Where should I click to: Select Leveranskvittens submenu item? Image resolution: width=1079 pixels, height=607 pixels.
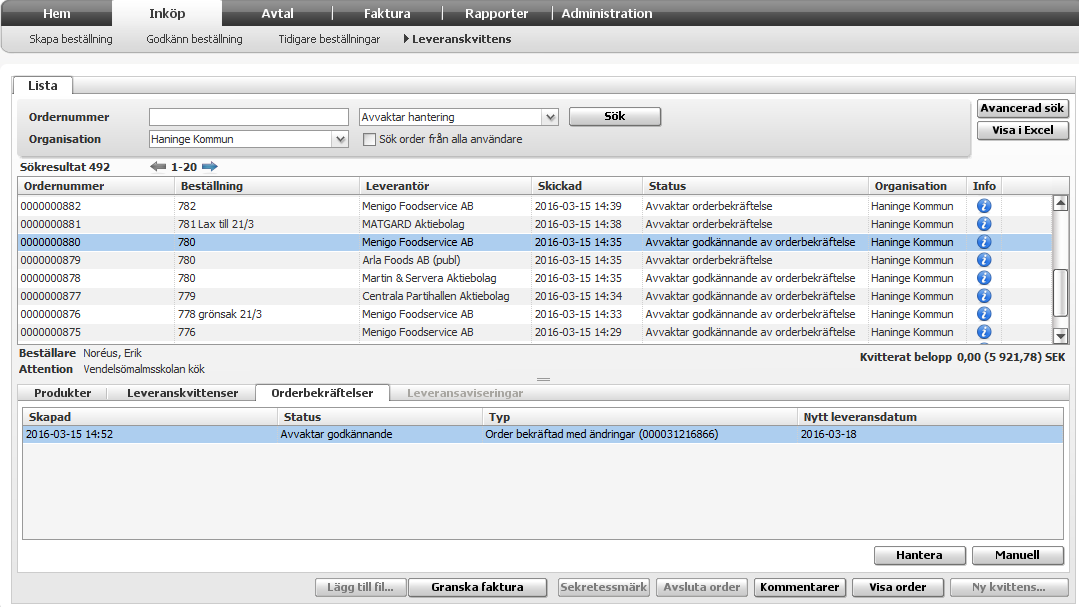pyautogui.click(x=461, y=39)
